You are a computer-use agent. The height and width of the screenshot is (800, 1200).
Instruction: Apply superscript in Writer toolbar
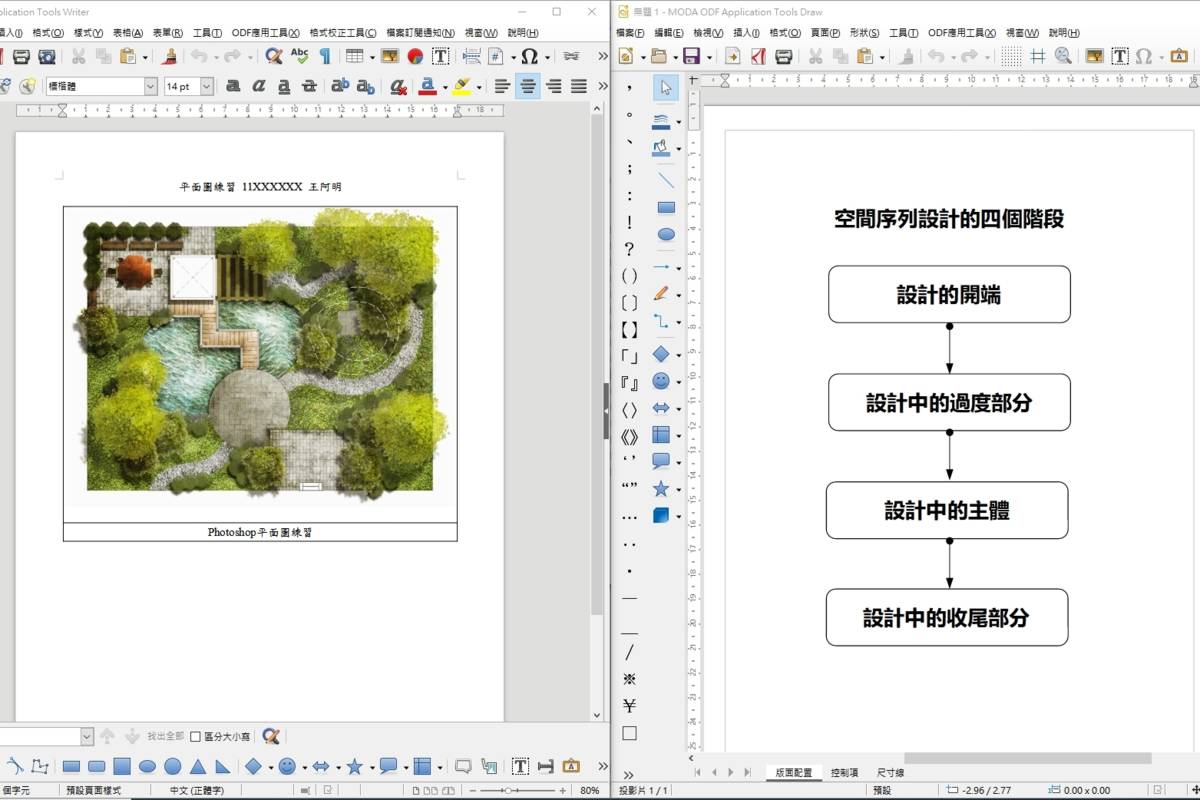(340, 87)
